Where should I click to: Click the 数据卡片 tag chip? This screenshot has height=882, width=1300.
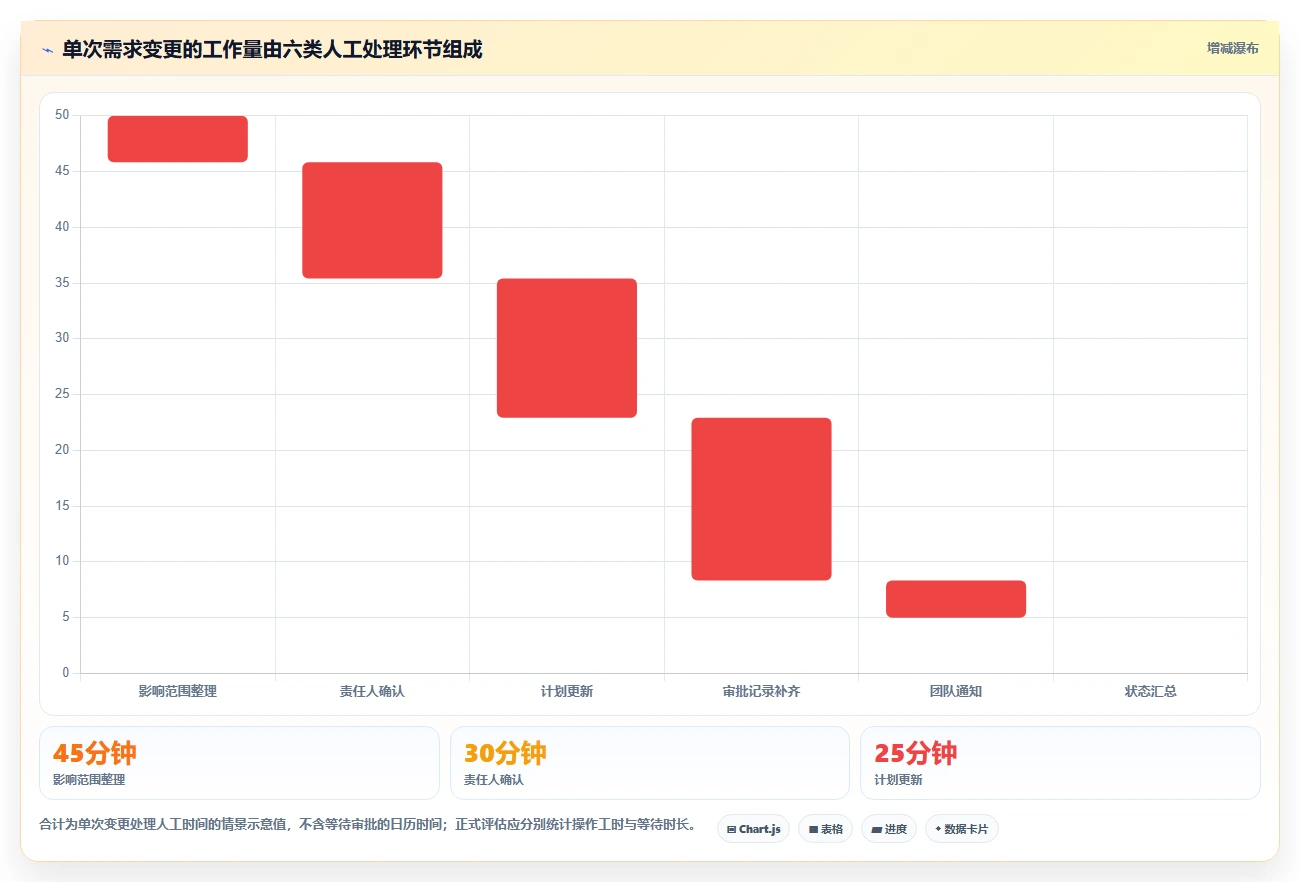point(962,829)
